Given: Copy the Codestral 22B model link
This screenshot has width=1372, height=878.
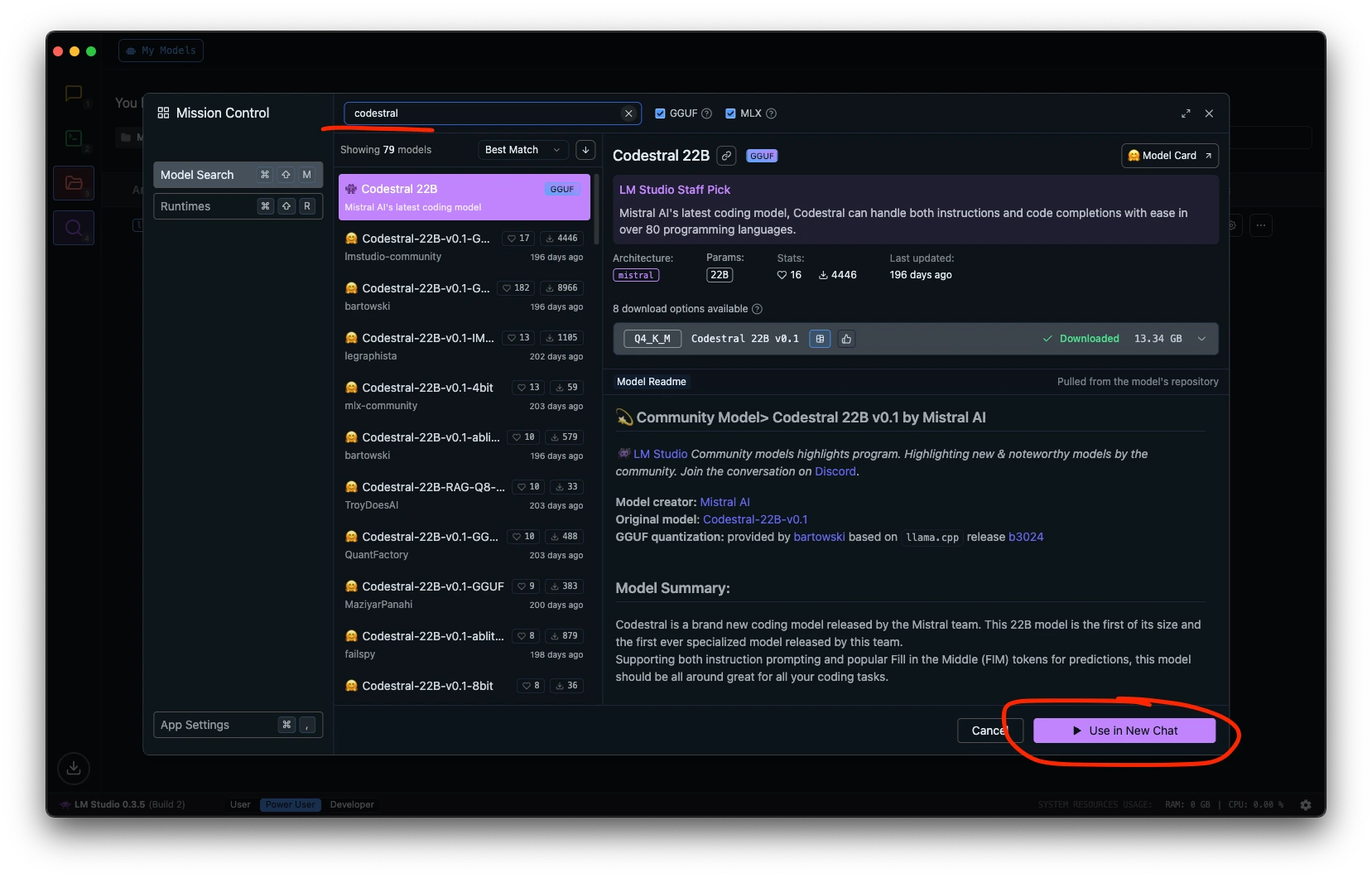Looking at the screenshot, I should 726,156.
